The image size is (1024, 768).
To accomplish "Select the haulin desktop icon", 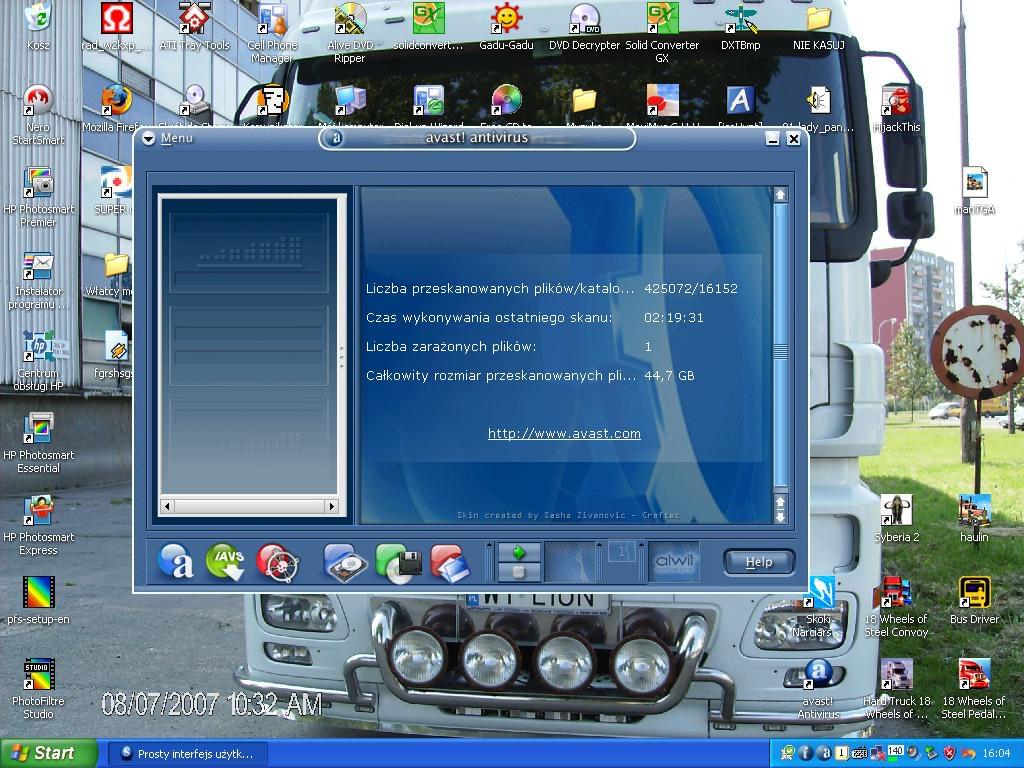I will coord(974,519).
